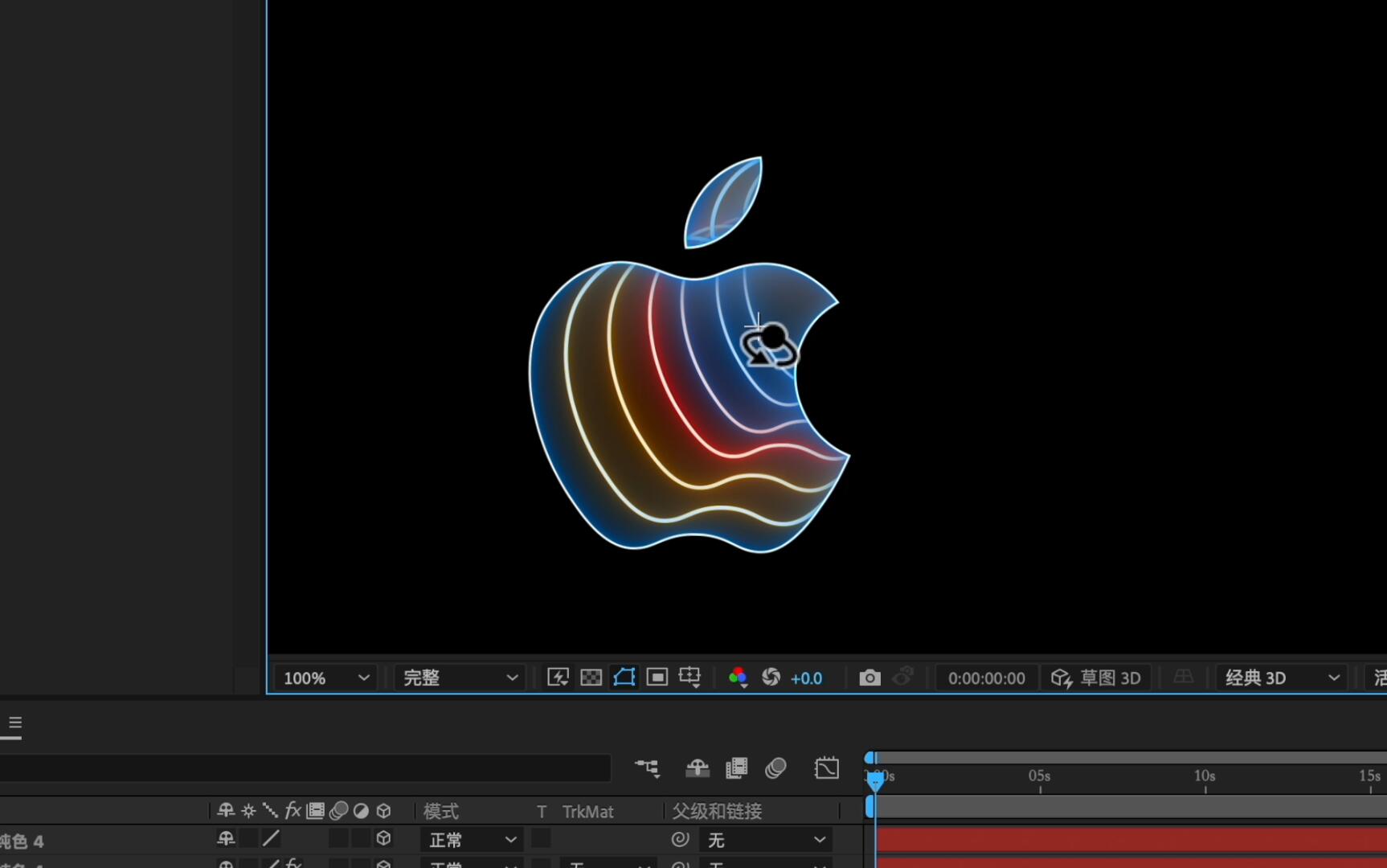The height and width of the screenshot is (868, 1387).
Task: Open the 经典 3D renderer dropdown
Action: click(x=1282, y=678)
